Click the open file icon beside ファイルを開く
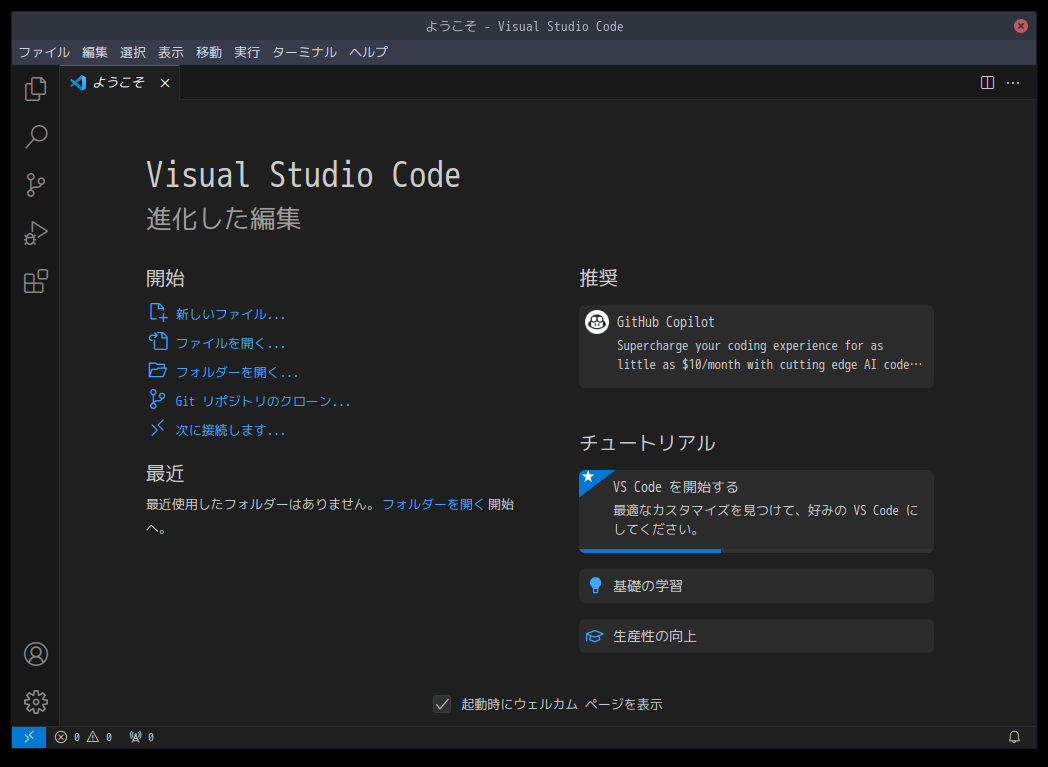 click(x=158, y=341)
